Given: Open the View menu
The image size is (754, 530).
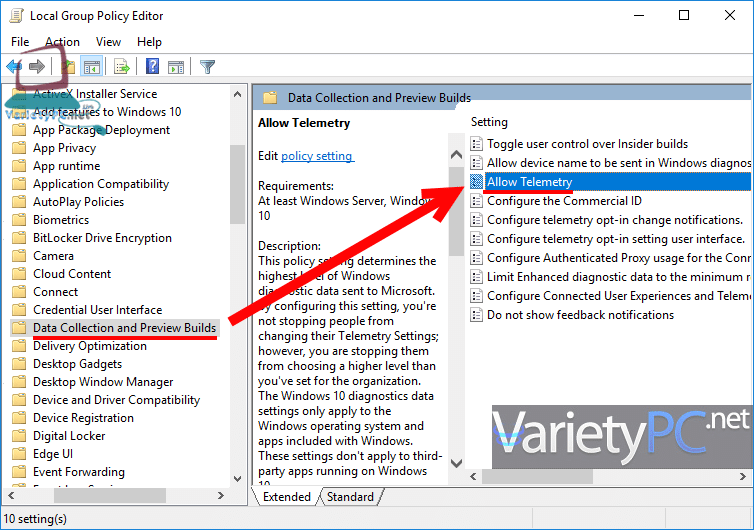Looking at the screenshot, I should 108,42.
